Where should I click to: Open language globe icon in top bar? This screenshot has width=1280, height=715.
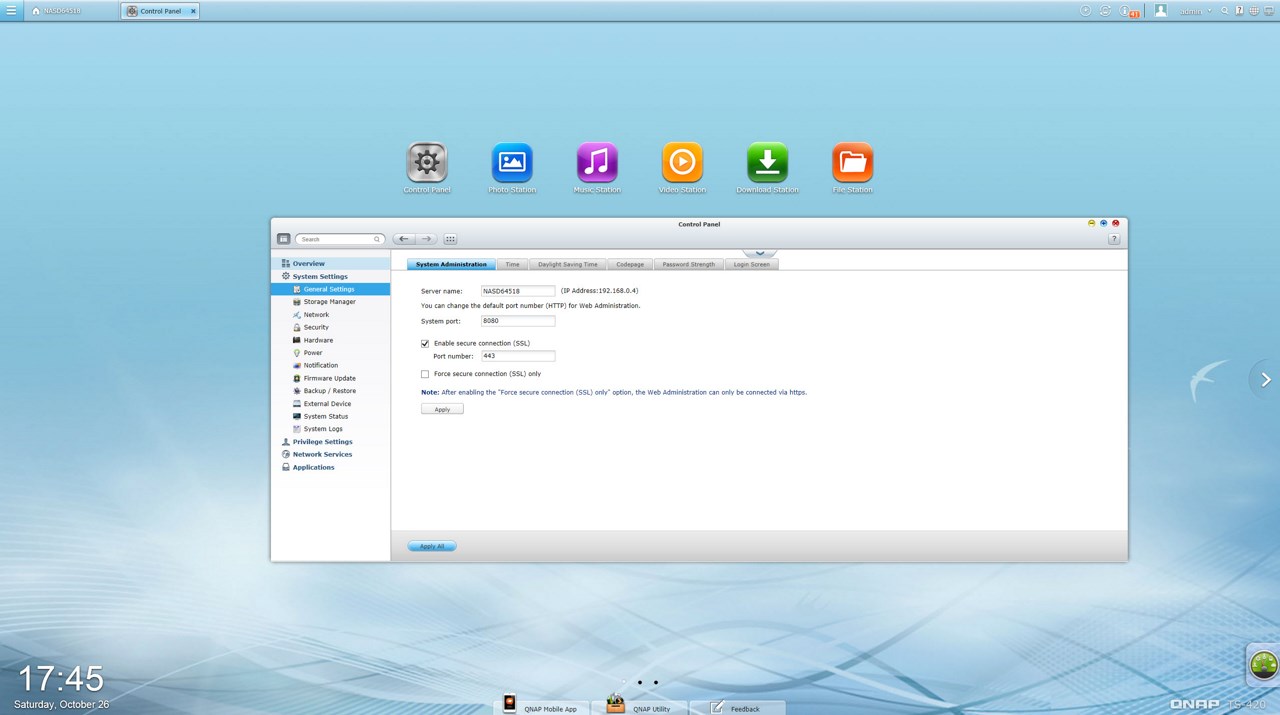click(1254, 10)
